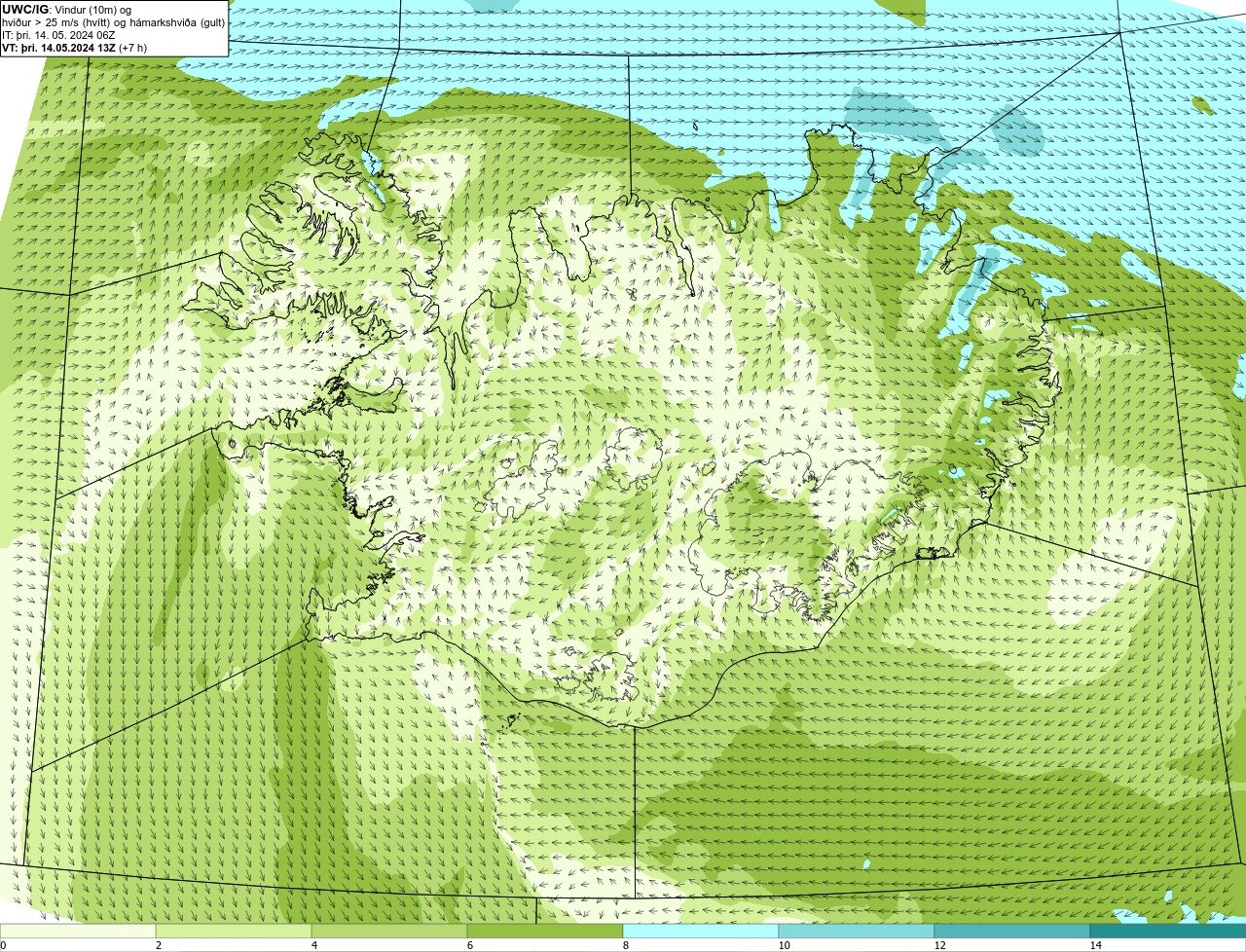Click the legend scale label "12"

(x=939, y=945)
